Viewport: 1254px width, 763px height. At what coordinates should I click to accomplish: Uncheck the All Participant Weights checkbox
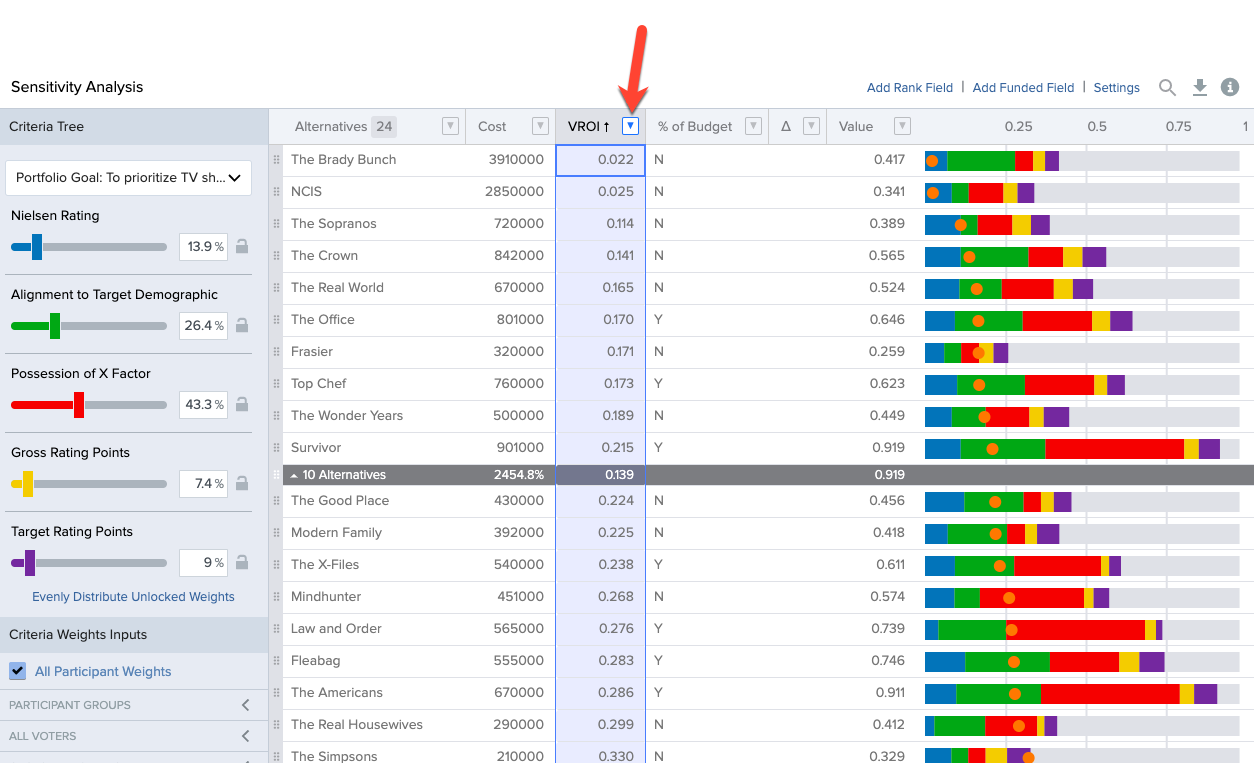pos(18,671)
